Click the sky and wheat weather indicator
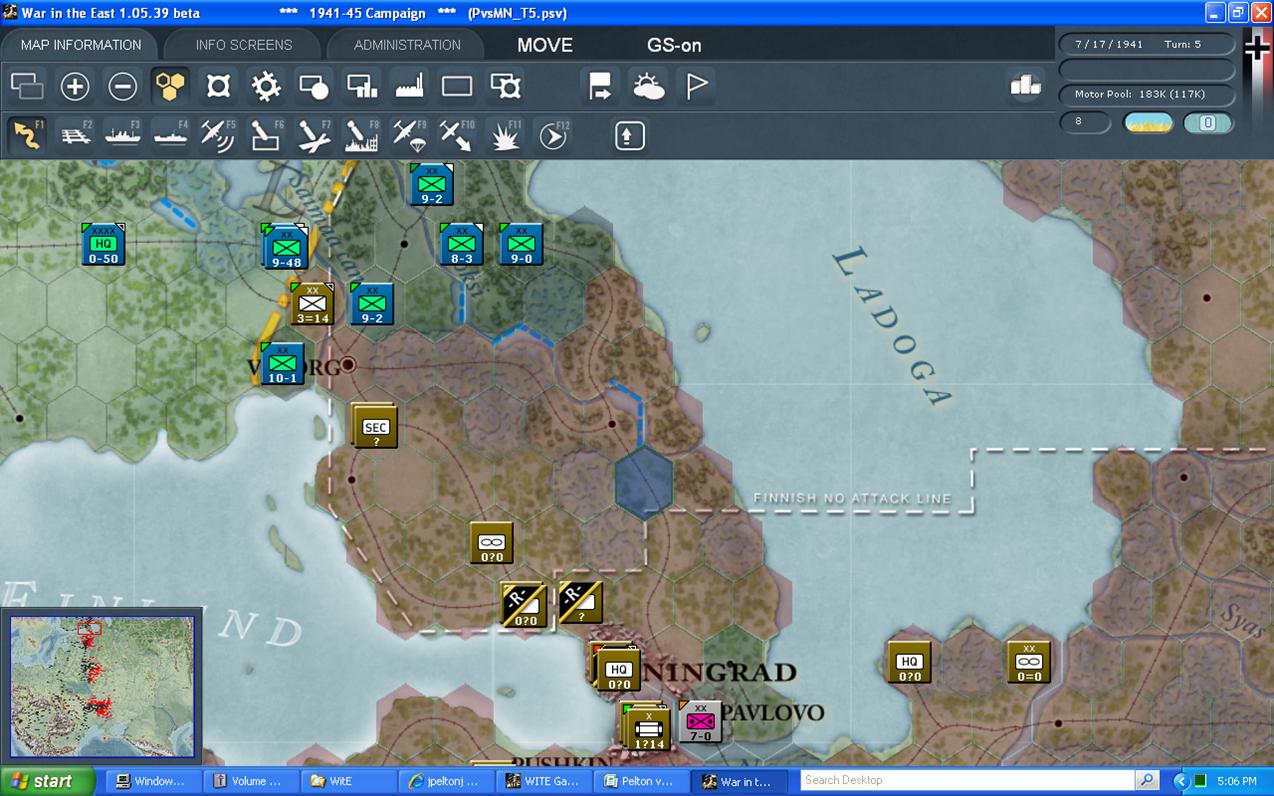This screenshot has height=796, width=1274. point(1148,122)
